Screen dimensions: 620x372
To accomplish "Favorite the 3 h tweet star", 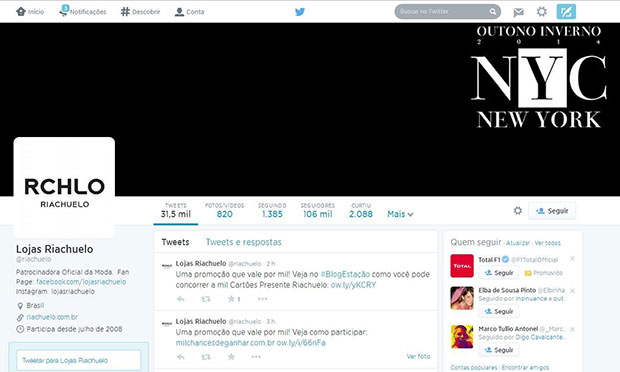I will pyautogui.click(x=231, y=357).
